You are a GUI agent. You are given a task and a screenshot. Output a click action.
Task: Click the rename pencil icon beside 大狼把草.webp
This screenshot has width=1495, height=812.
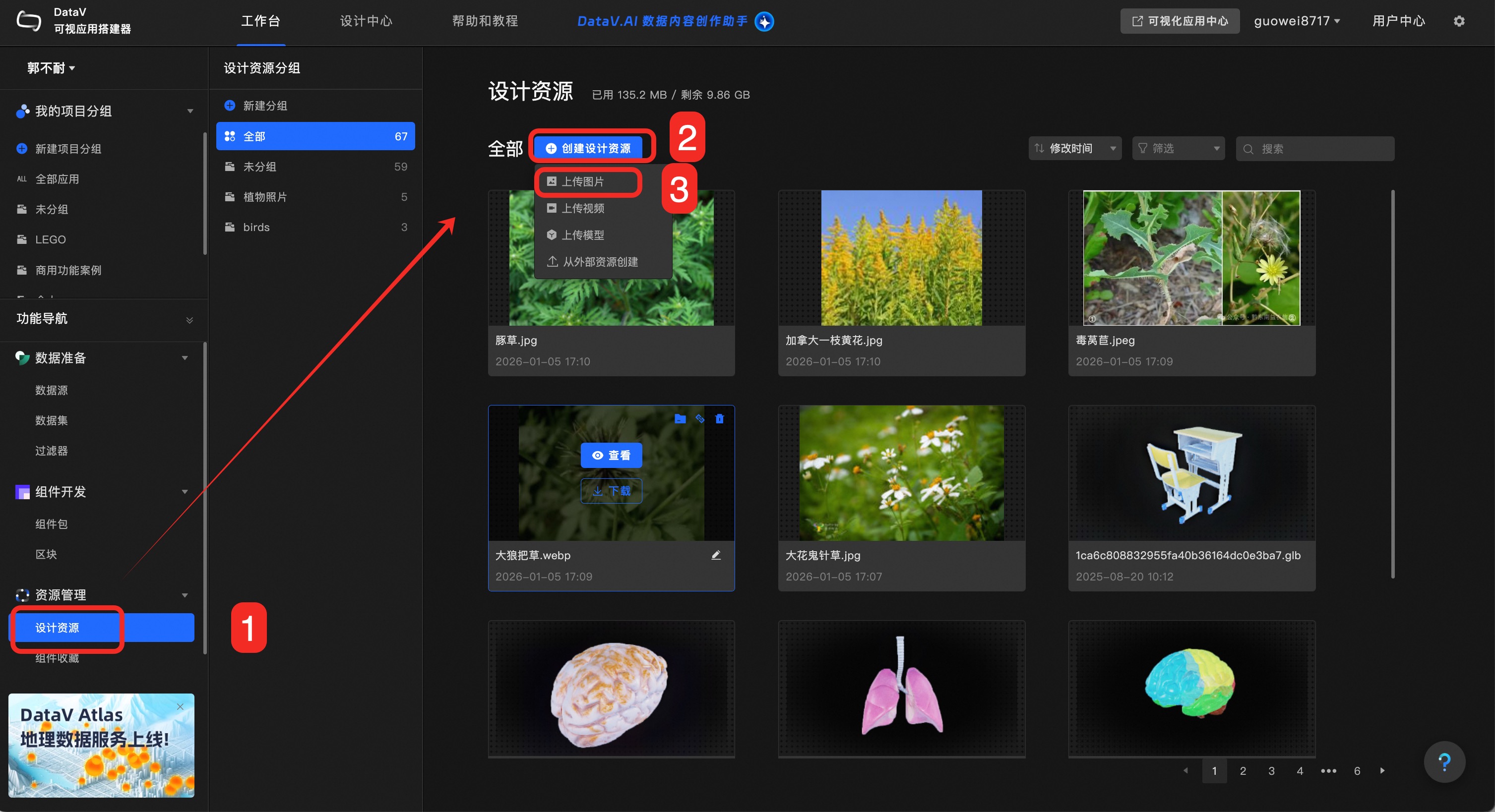tap(716, 555)
